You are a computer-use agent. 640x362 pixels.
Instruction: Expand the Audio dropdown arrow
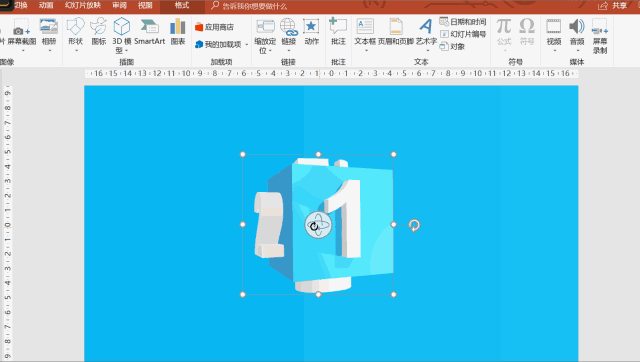coord(578,51)
